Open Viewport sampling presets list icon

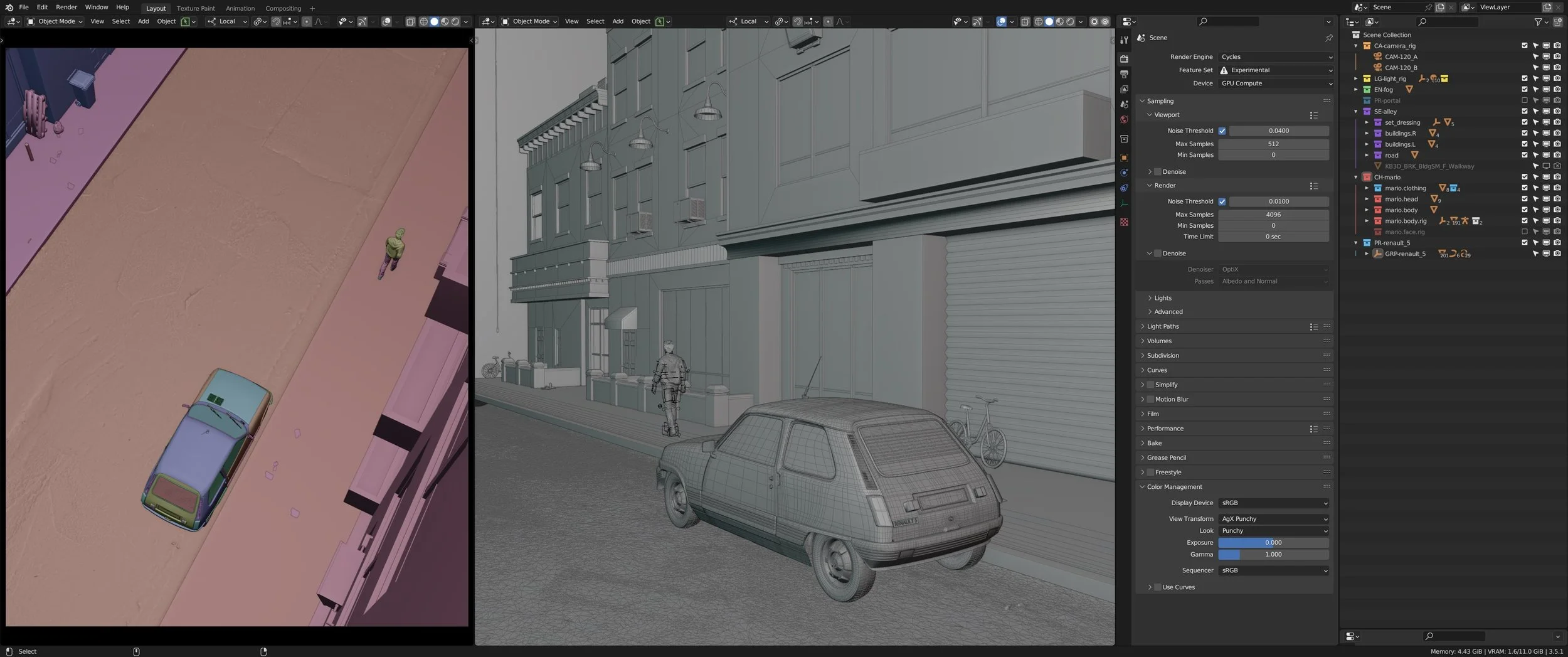coord(1313,115)
